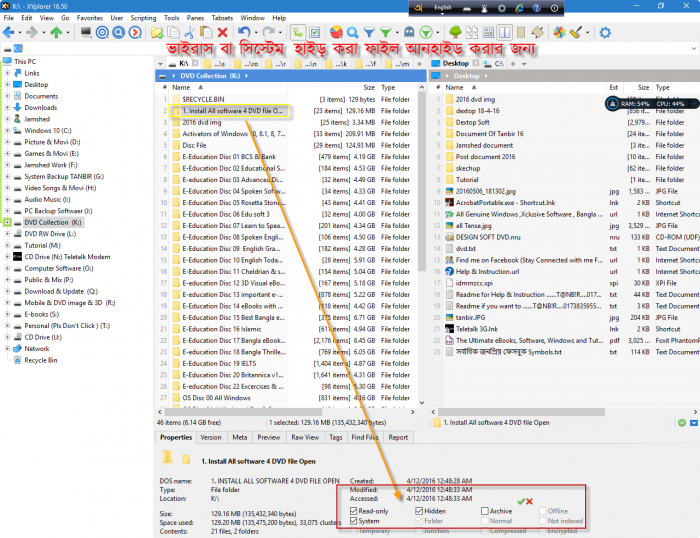Select Downloads in the folder tree
The image size is (700, 538).
point(41,107)
